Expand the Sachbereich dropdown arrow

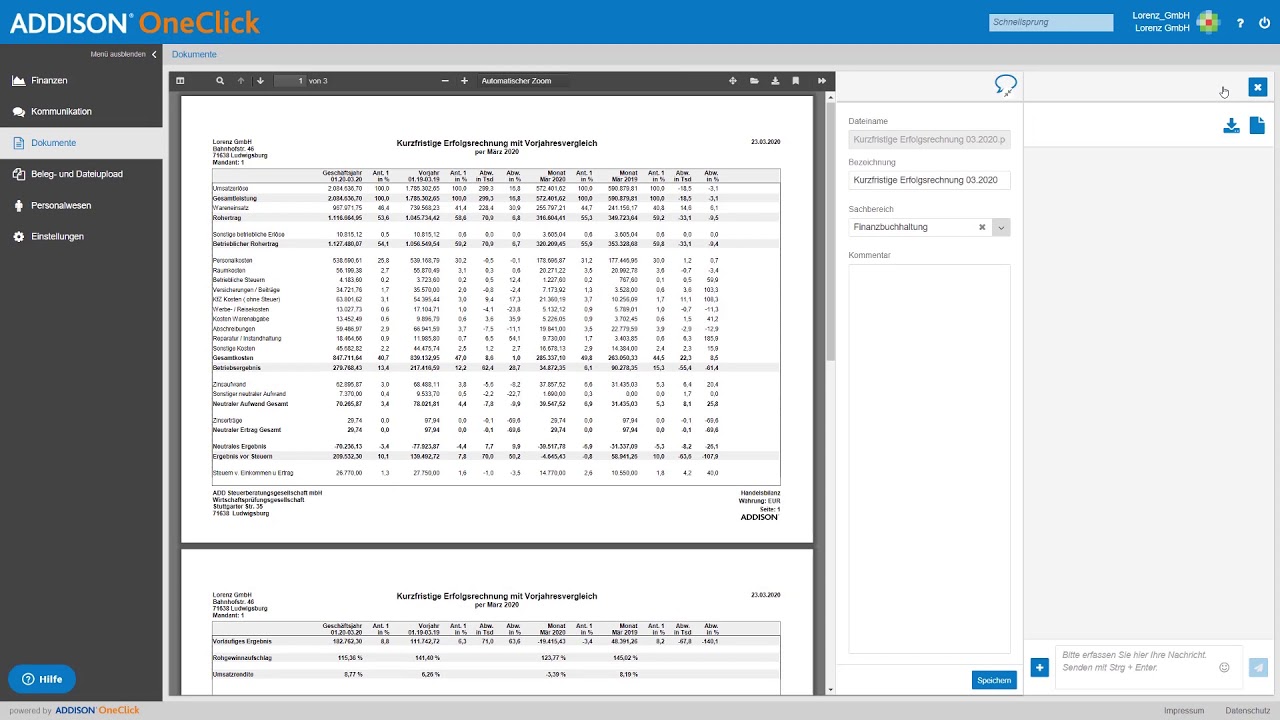click(1001, 227)
